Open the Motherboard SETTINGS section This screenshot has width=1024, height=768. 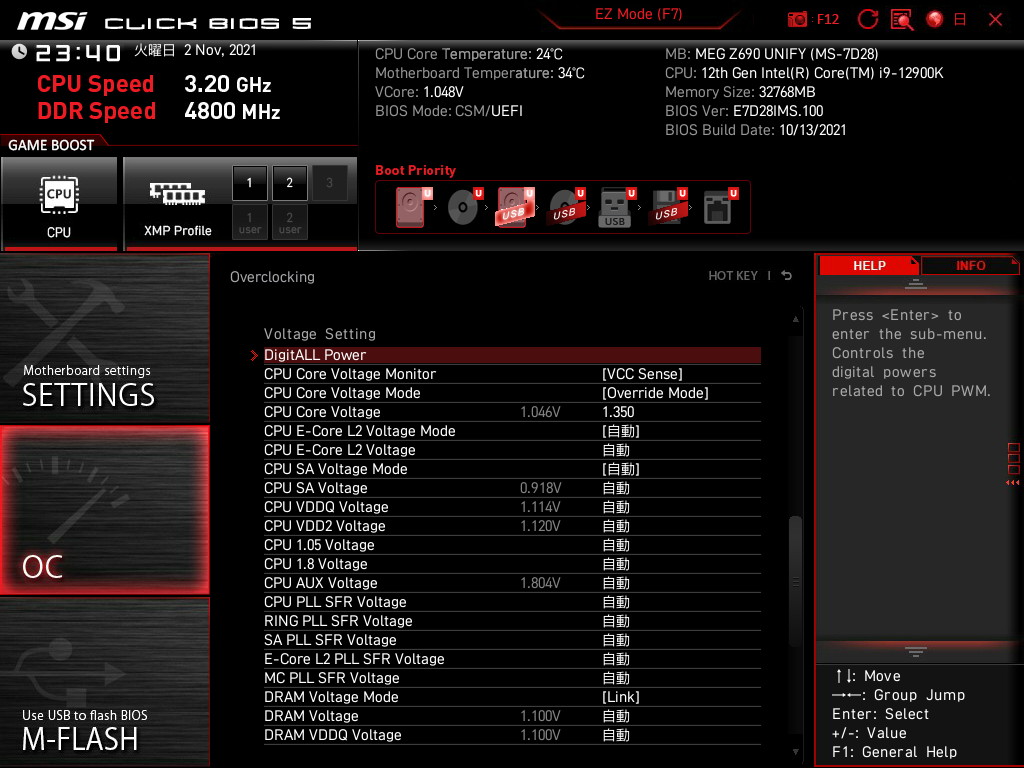104,338
